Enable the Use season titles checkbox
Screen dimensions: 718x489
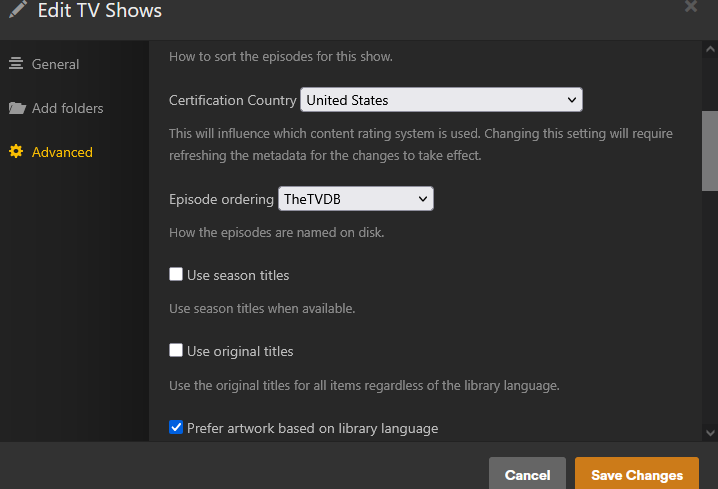[176, 275]
